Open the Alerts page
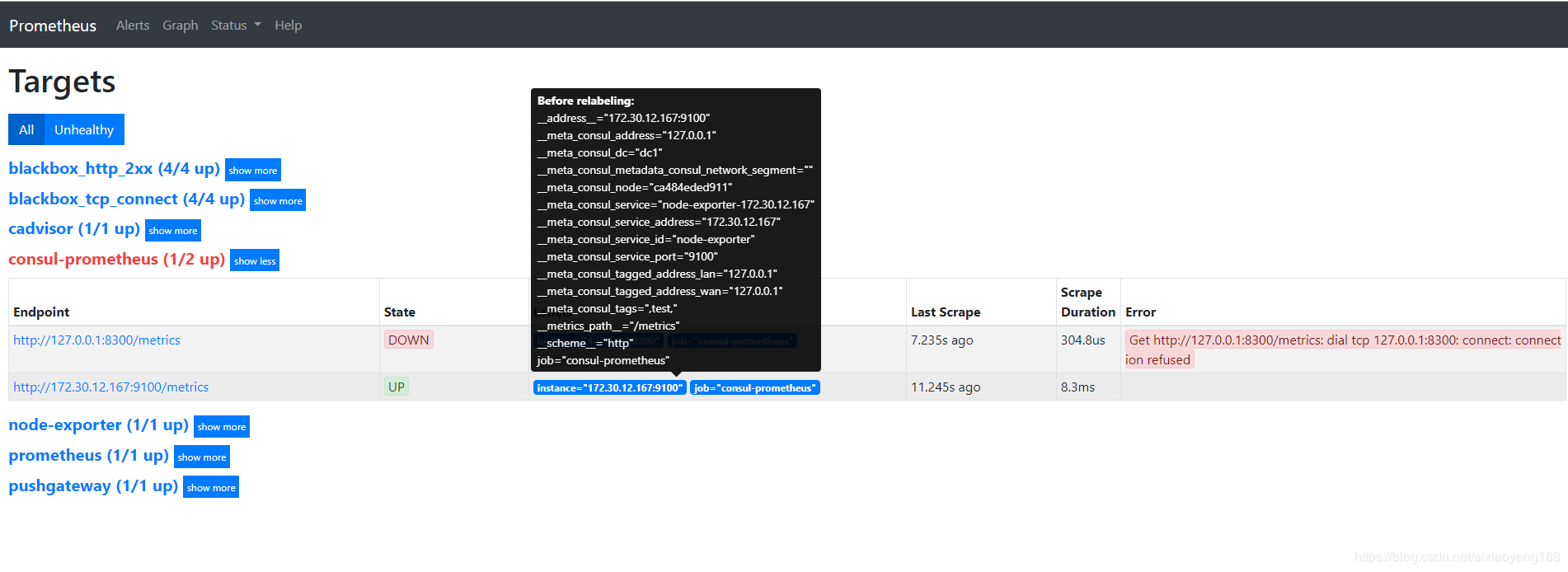 pyautogui.click(x=133, y=26)
